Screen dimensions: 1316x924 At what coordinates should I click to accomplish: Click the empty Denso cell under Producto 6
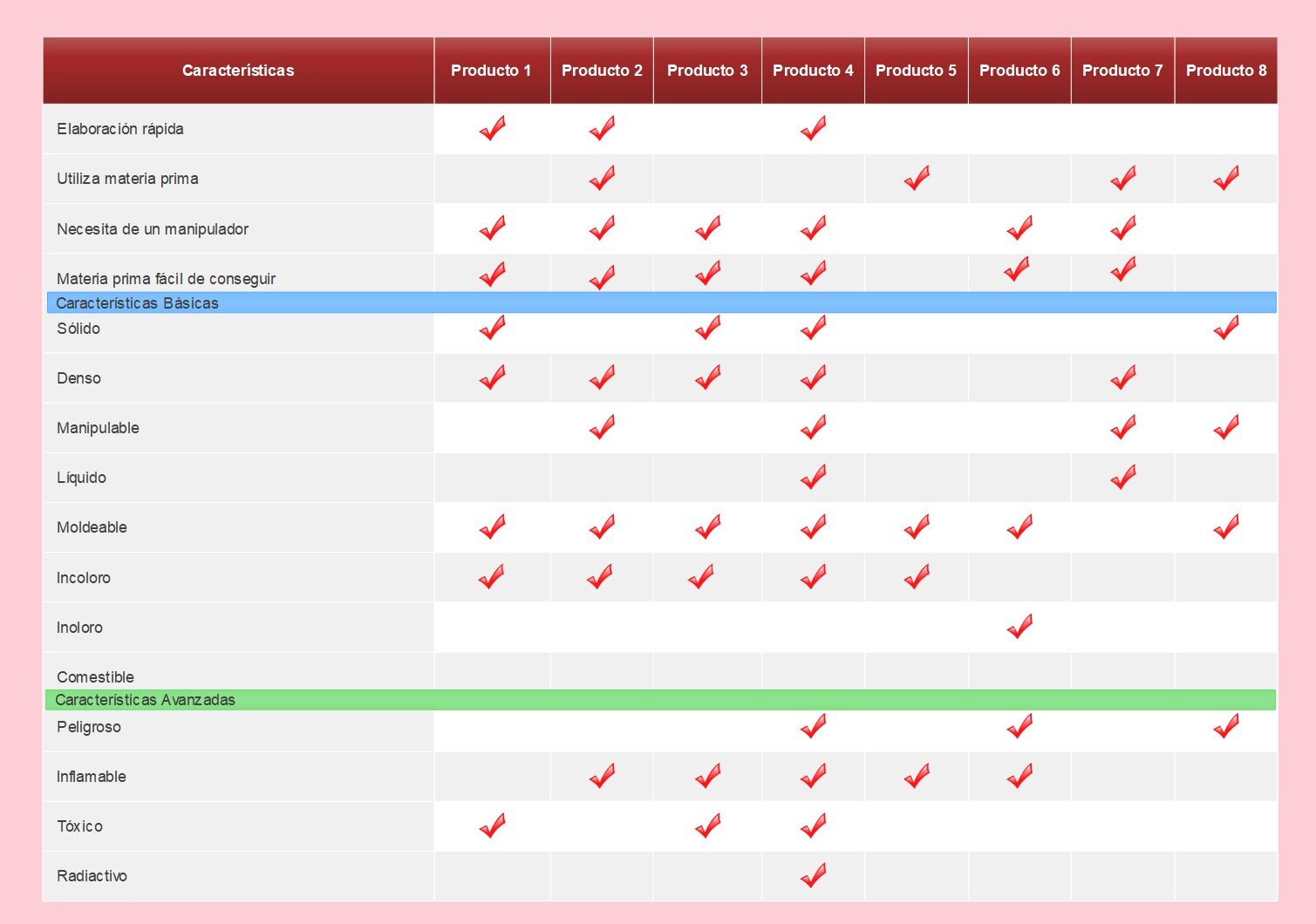click(x=1018, y=377)
